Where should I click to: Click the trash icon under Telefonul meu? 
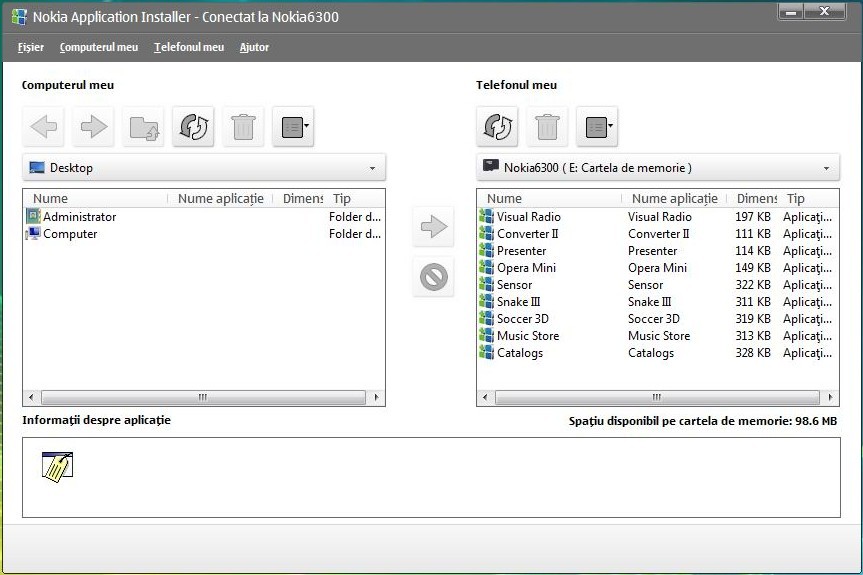[547, 127]
